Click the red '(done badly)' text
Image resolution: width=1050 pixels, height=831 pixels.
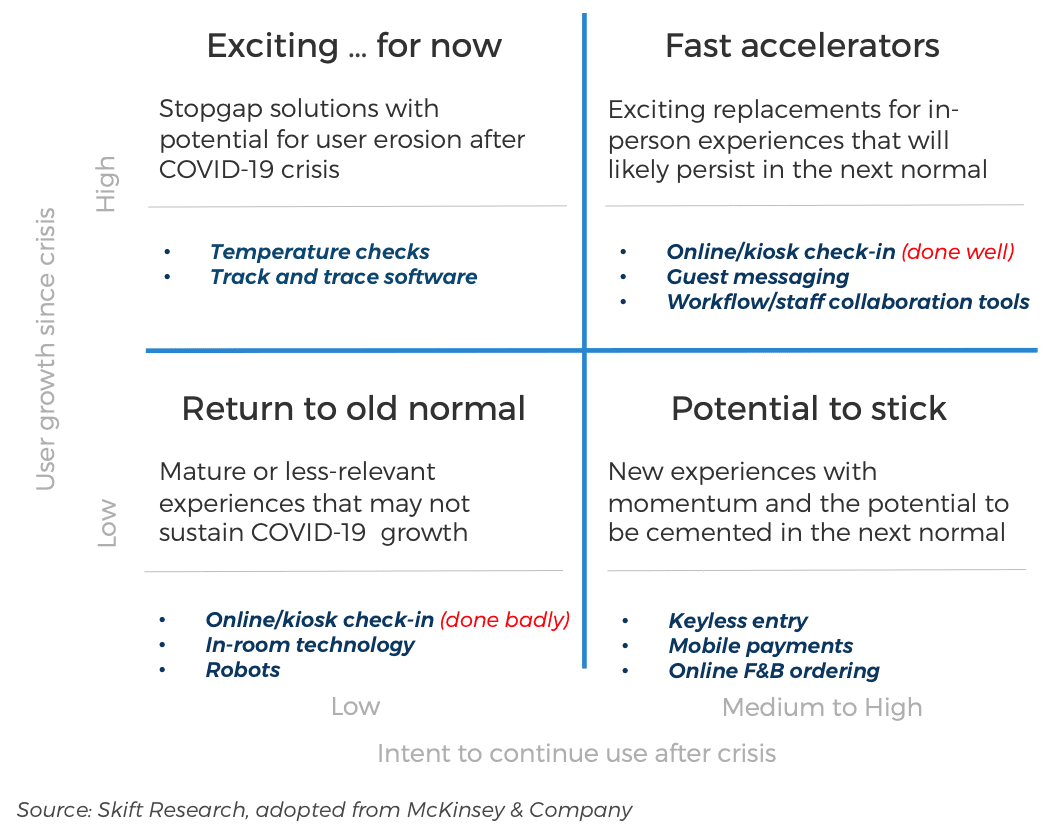click(505, 620)
